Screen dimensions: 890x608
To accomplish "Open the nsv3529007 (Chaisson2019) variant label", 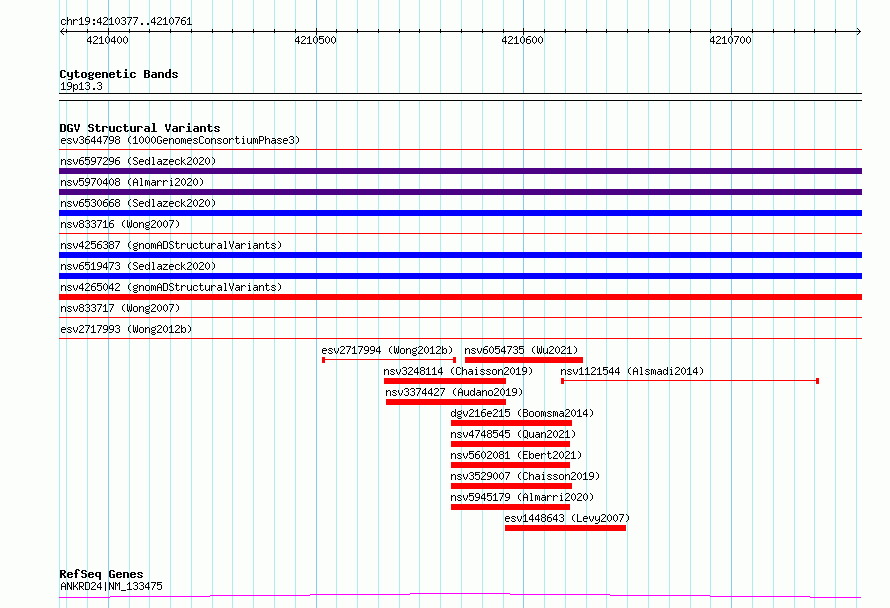I will coord(525,476).
